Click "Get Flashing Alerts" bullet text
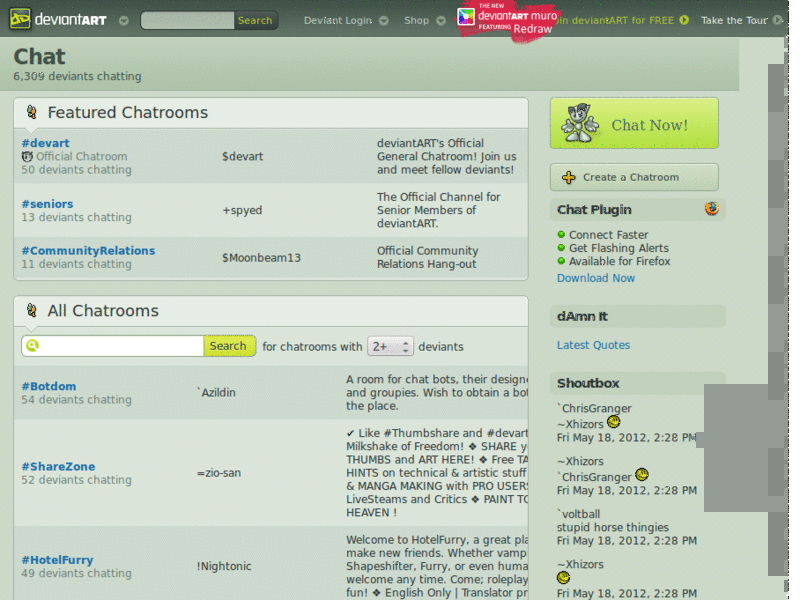Screen dimensions: 800x600 coord(619,248)
